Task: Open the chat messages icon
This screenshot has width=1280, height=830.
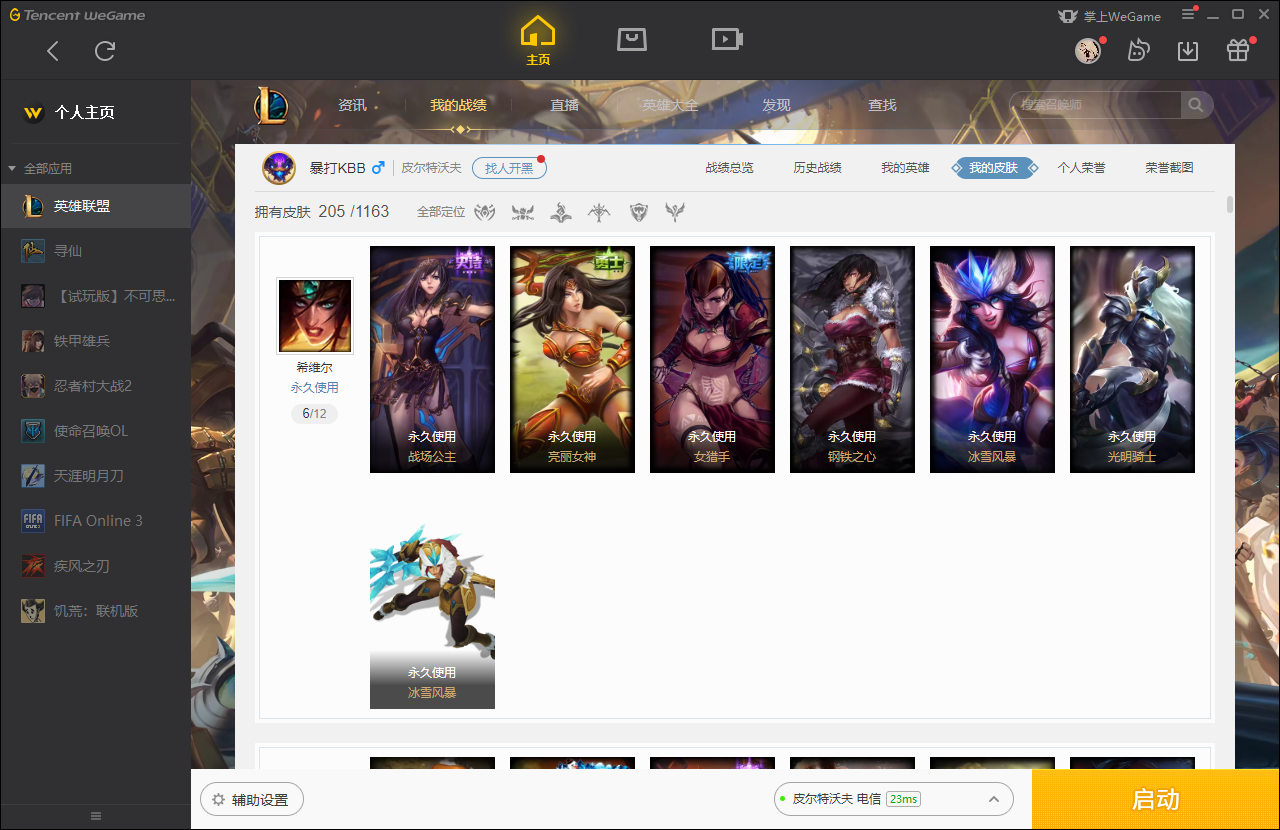Action: pyautogui.click(x=1138, y=51)
